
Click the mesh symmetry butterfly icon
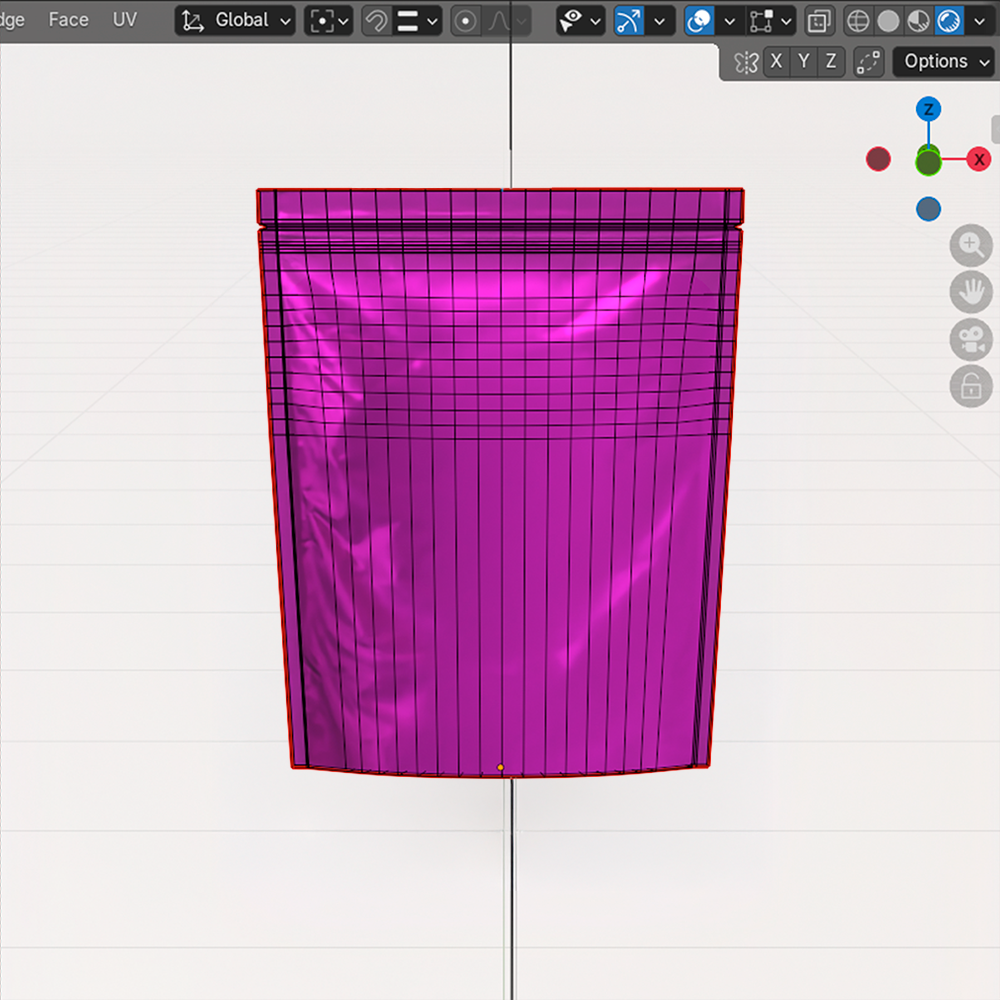click(746, 62)
